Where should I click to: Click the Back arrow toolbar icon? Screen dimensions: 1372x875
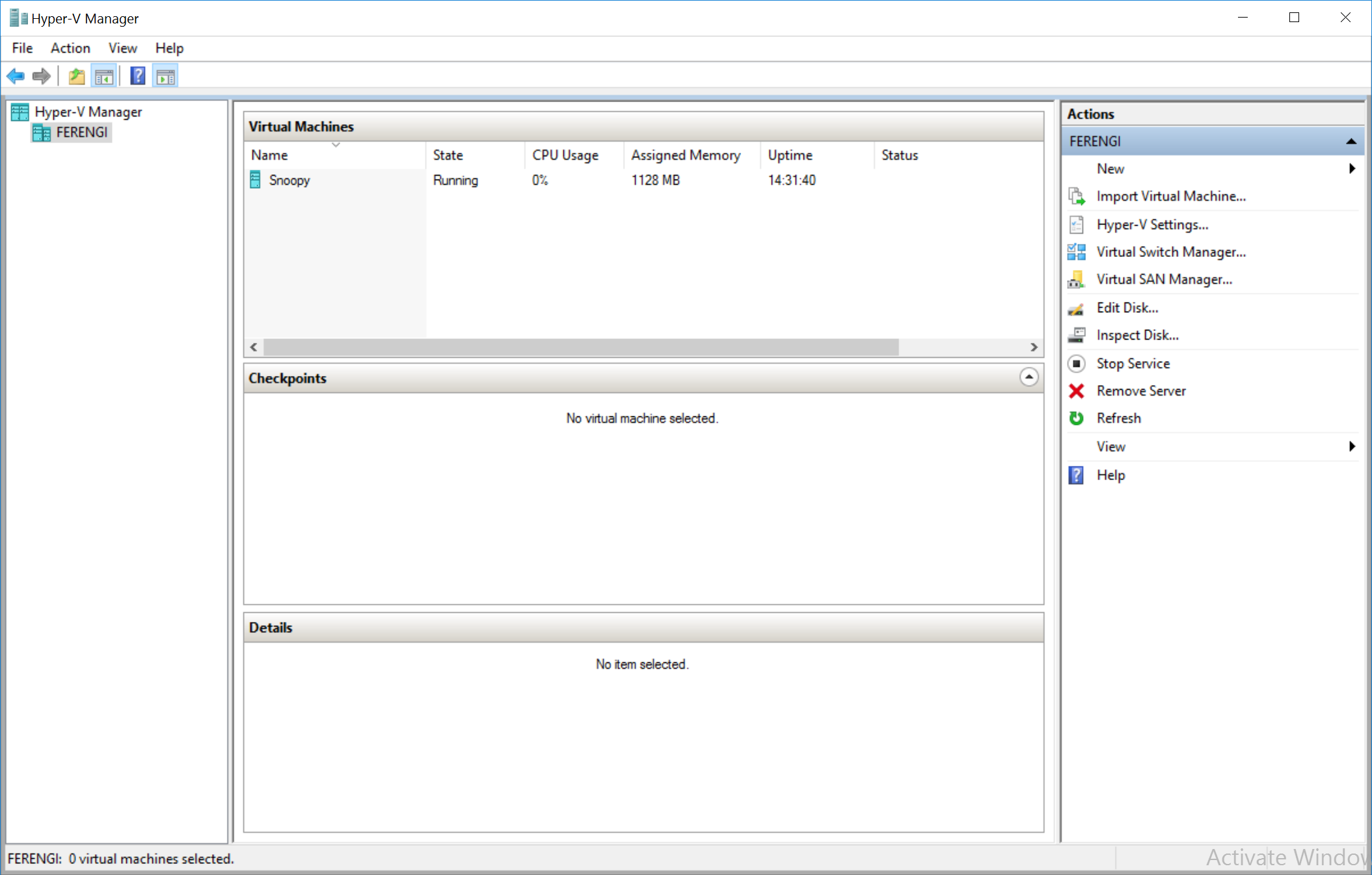(x=16, y=76)
